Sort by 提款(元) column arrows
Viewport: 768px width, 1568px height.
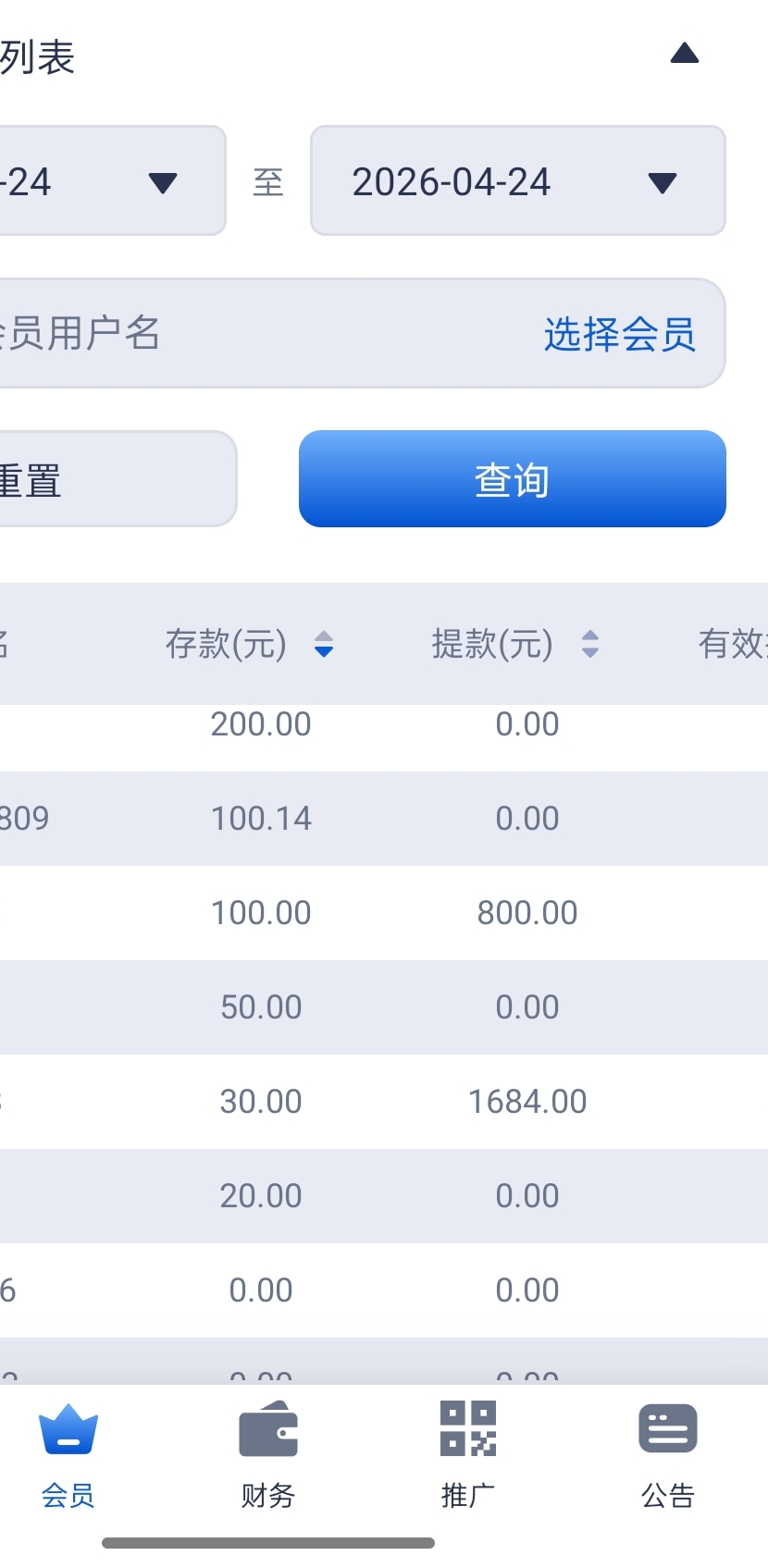[x=590, y=644]
